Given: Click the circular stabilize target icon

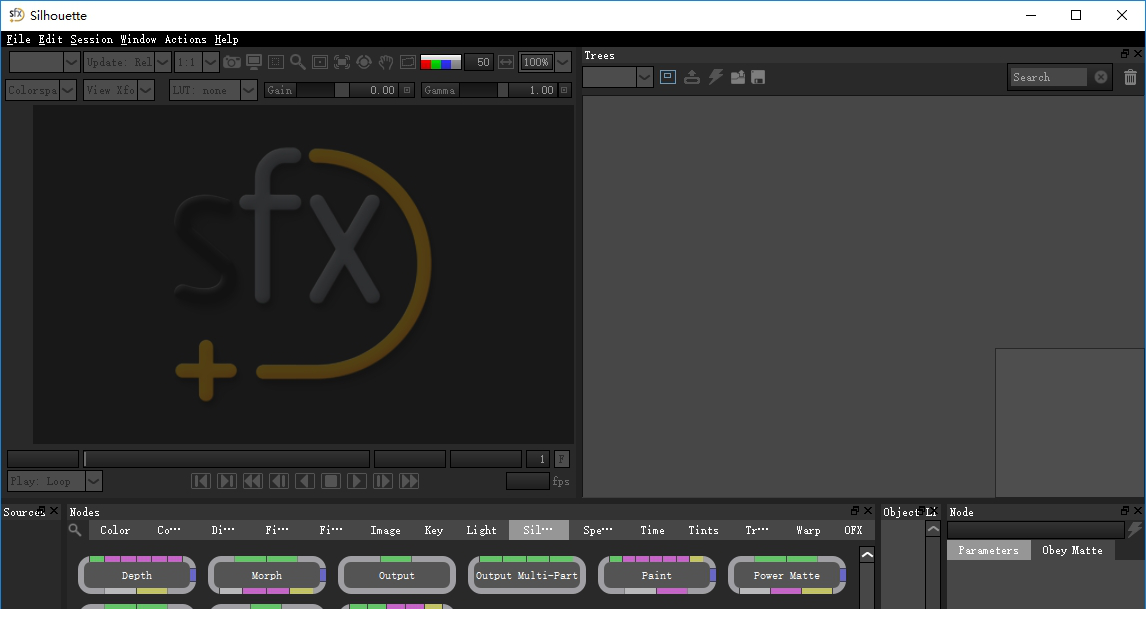Looking at the screenshot, I should click(364, 62).
